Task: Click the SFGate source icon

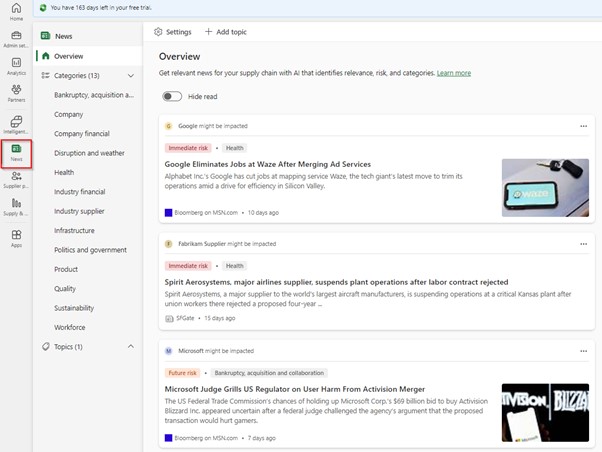Action: coord(169,318)
